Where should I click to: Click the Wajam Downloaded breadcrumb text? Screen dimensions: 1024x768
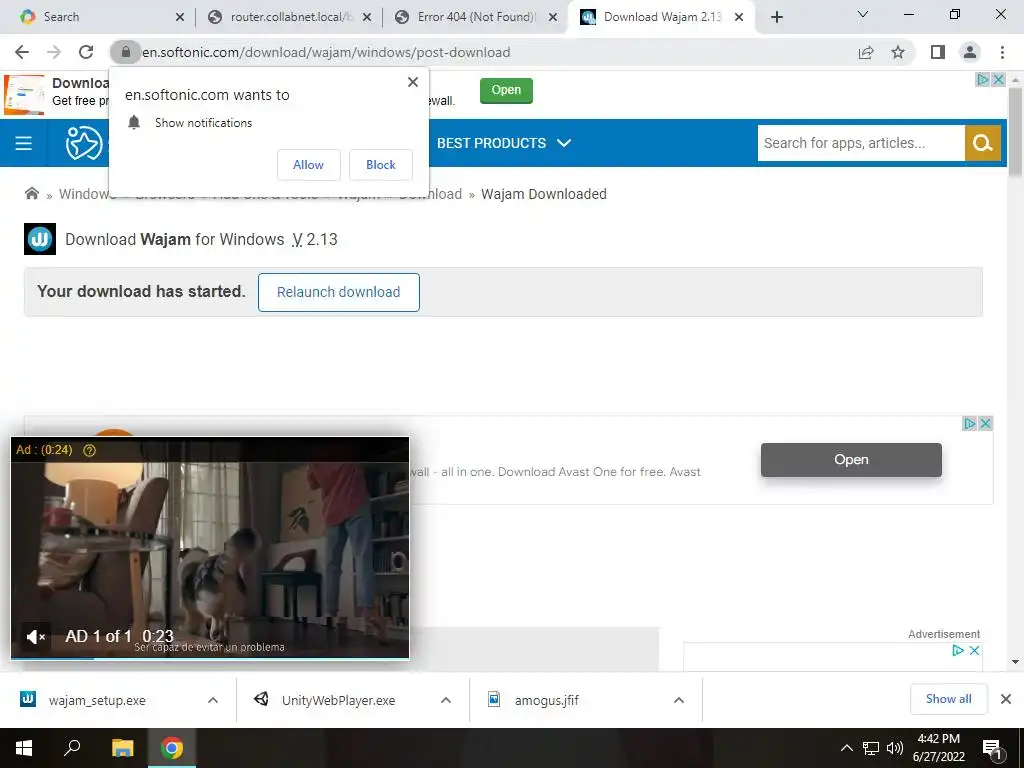pos(543,194)
